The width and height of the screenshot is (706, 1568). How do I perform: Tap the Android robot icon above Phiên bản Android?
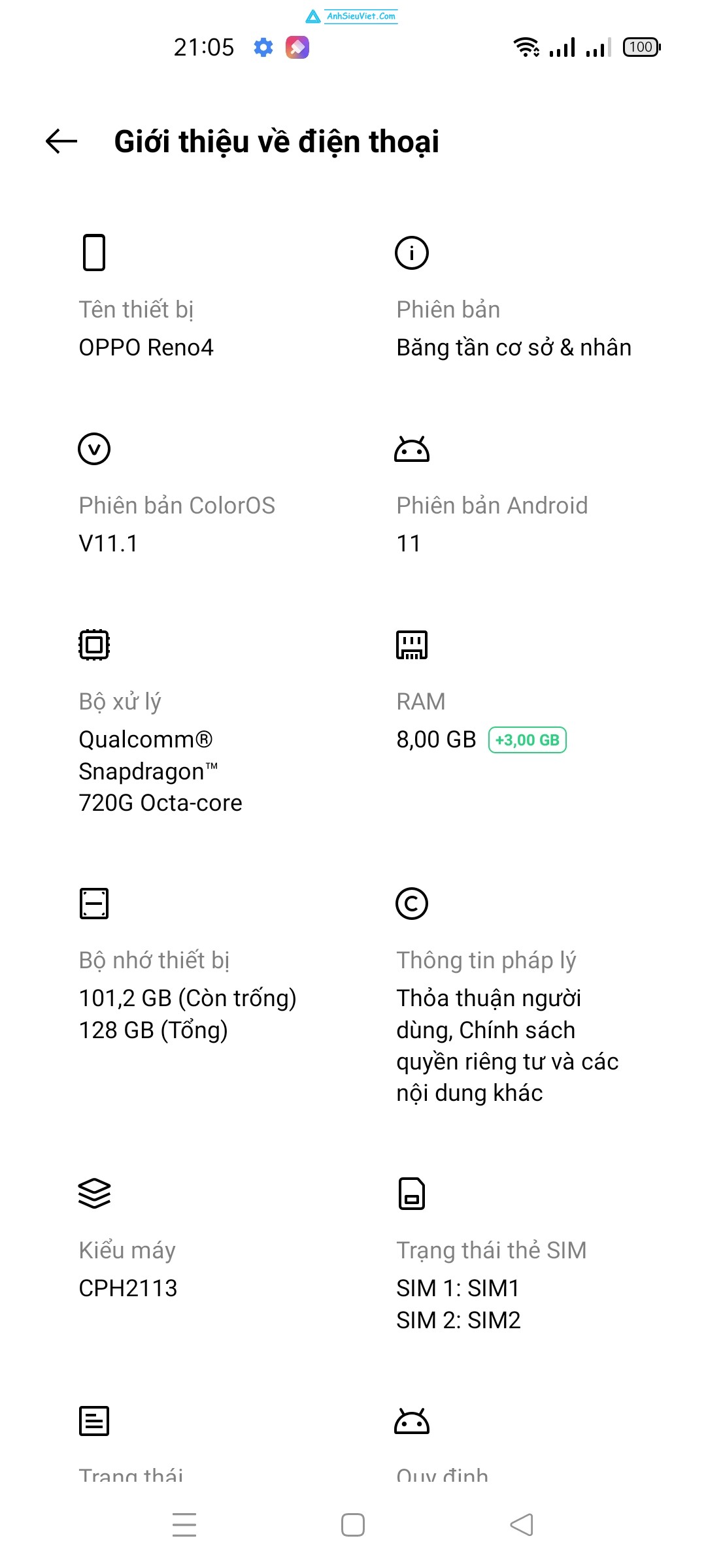coord(412,449)
